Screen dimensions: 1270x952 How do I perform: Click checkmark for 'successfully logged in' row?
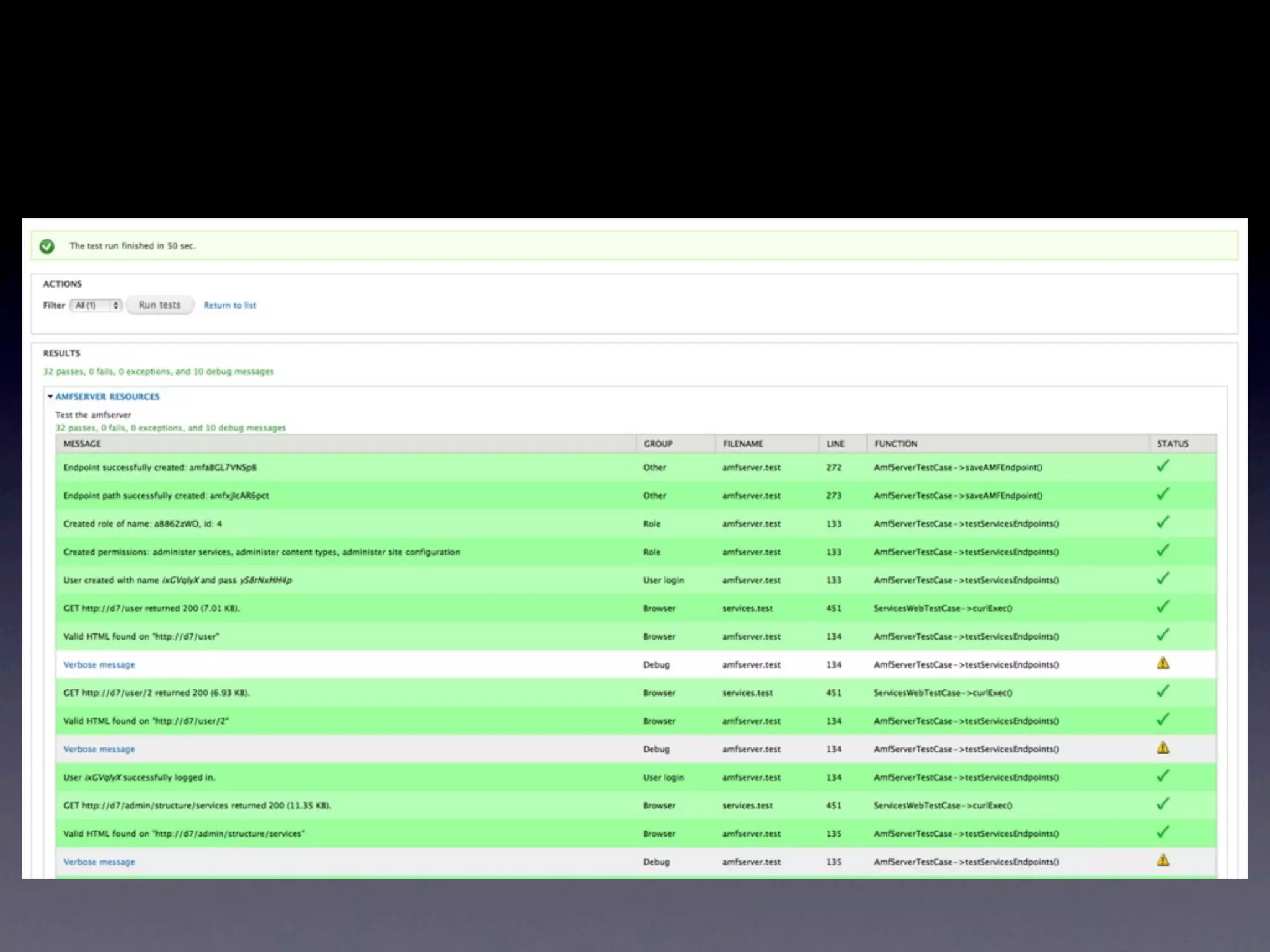[1163, 776]
